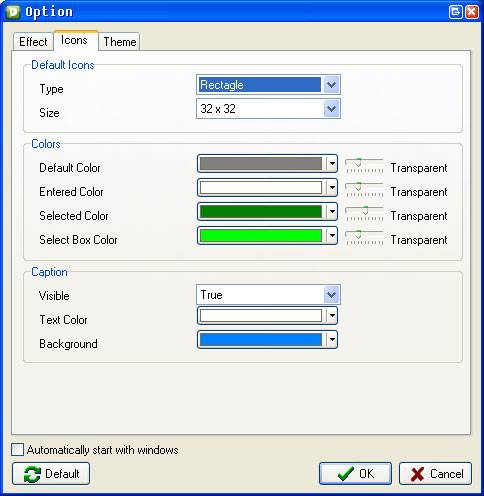Expand the Background color picker arrow
The image size is (484, 496).
[x=332, y=339]
